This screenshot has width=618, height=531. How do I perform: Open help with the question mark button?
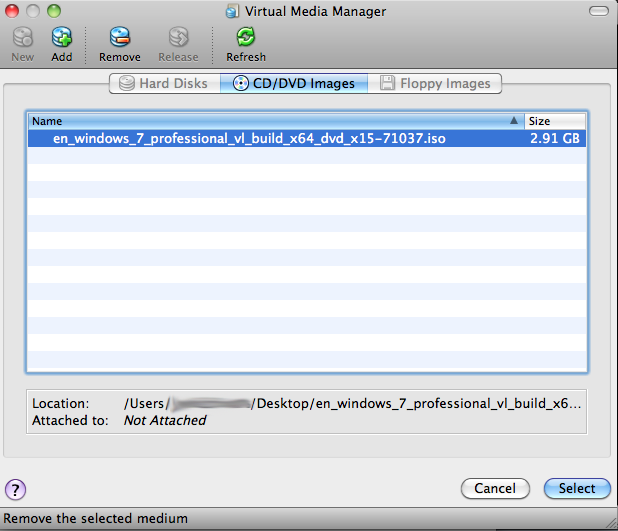15,489
